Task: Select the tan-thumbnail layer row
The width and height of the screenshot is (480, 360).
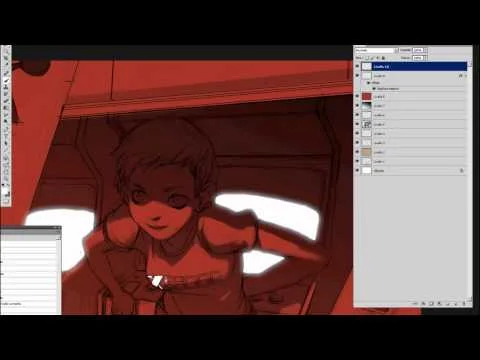Action: (x=413, y=152)
